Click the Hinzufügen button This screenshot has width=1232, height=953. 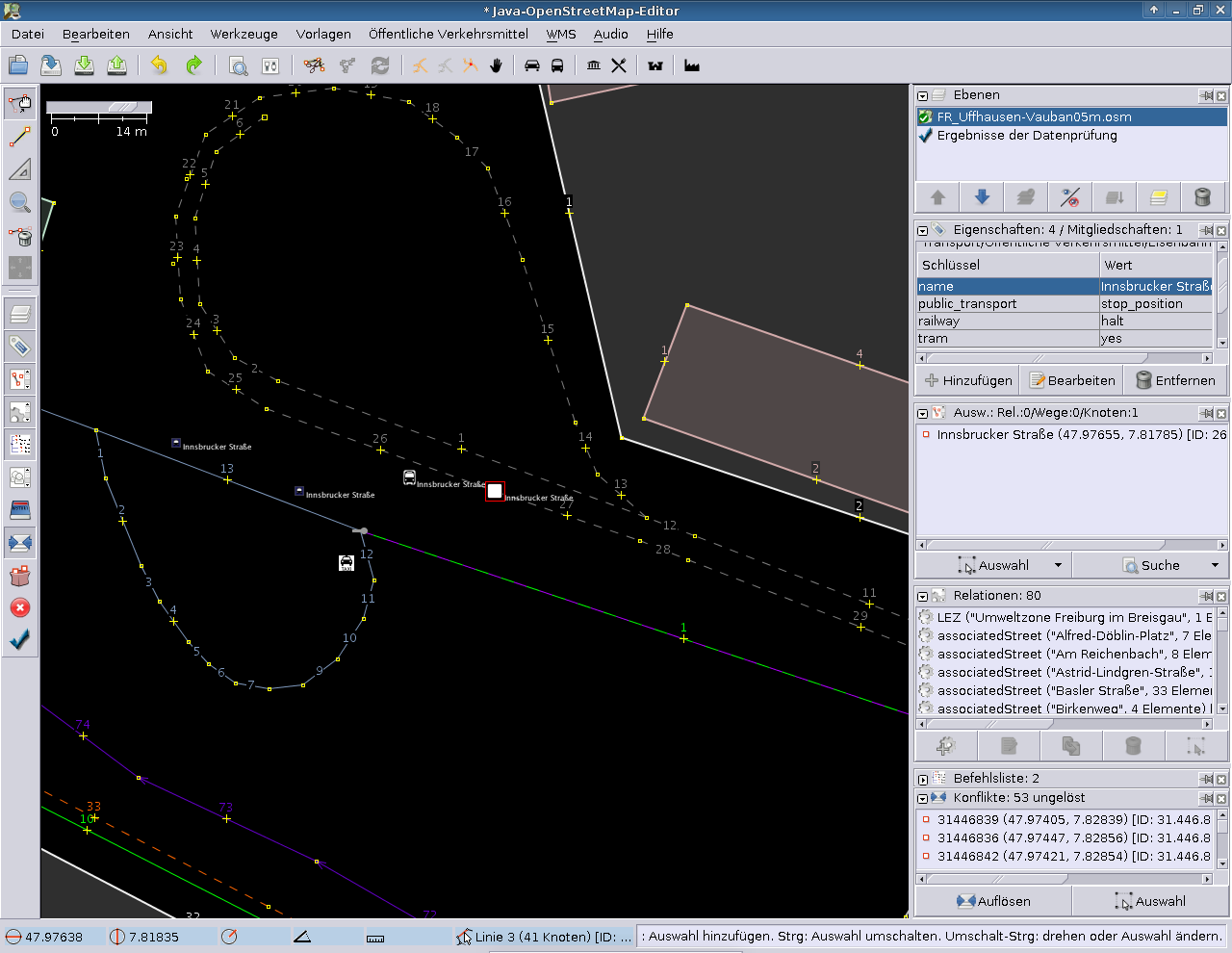[968, 380]
